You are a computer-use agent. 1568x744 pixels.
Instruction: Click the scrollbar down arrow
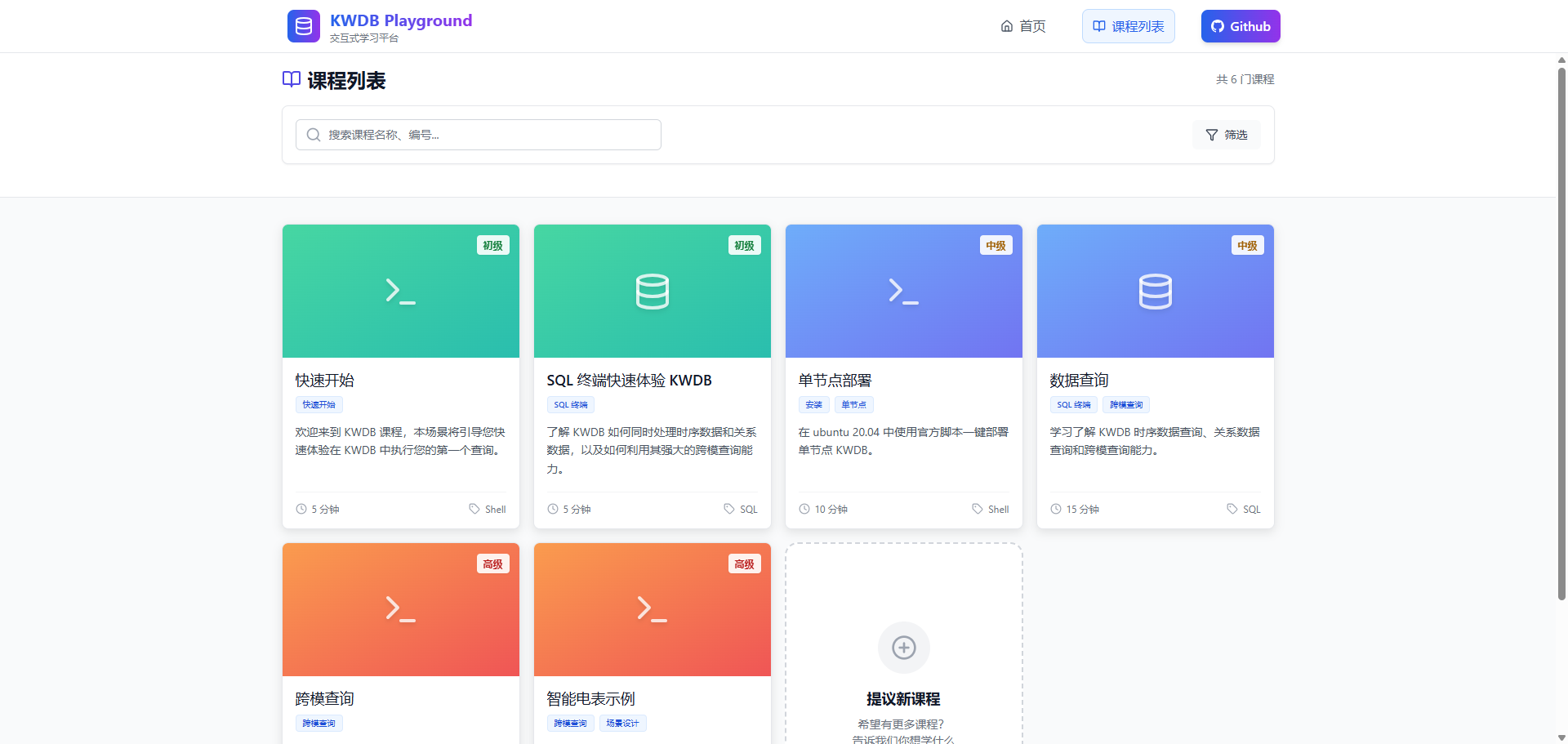[x=1561, y=737]
